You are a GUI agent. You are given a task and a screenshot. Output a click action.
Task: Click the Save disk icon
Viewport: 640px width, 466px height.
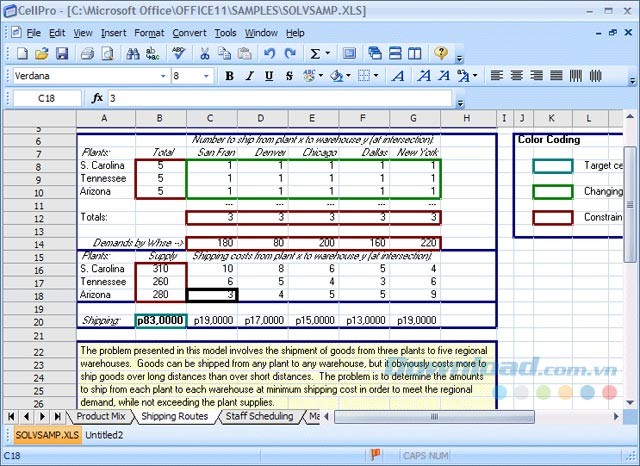[64, 54]
